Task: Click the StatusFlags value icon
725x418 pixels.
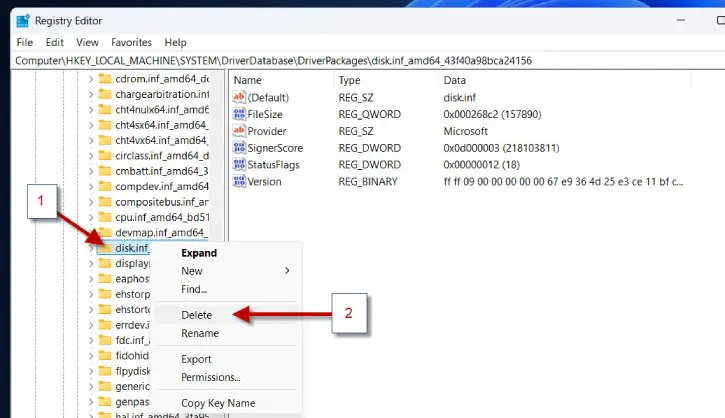Action: tap(239, 165)
